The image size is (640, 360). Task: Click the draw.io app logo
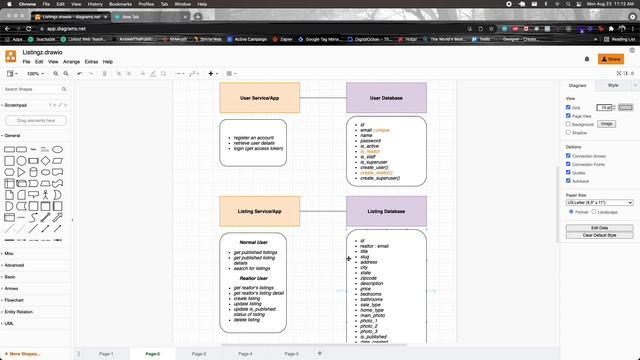pyautogui.click(x=11, y=56)
